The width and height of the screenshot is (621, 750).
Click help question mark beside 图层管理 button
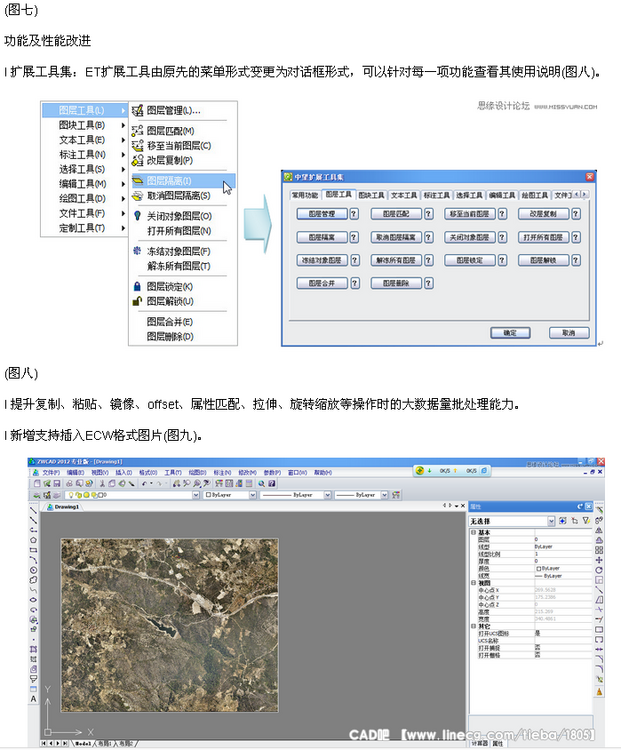[354, 214]
